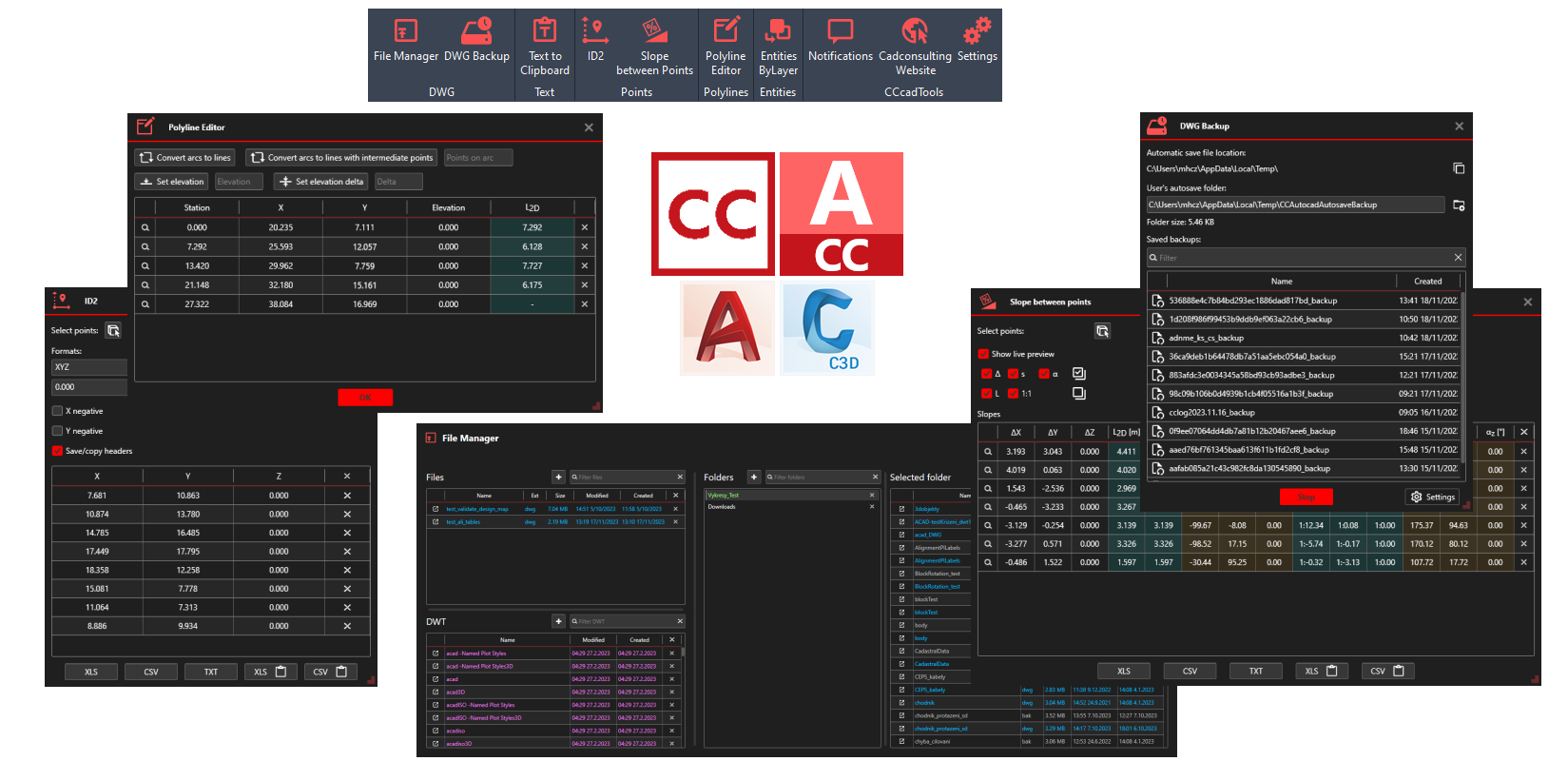Open Settings in the CCcadTools ribbon panel
The image size is (1568, 761).
point(977,41)
